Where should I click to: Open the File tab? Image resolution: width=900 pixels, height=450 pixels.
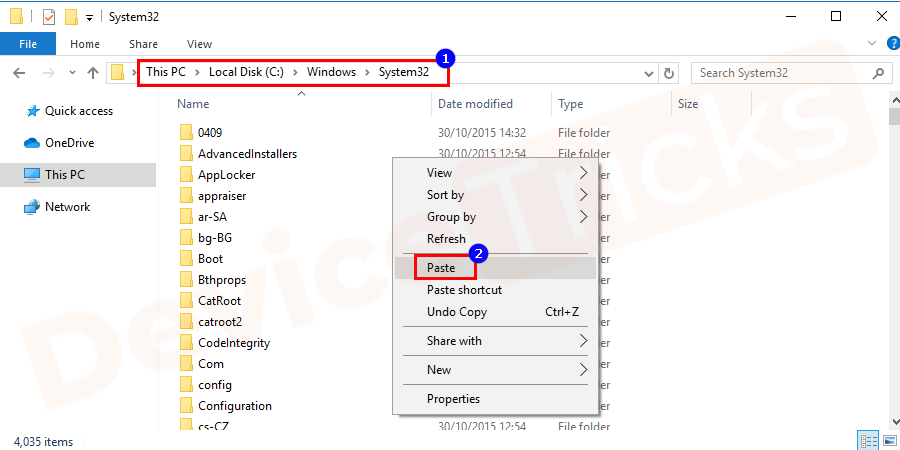pyautogui.click(x=28, y=44)
